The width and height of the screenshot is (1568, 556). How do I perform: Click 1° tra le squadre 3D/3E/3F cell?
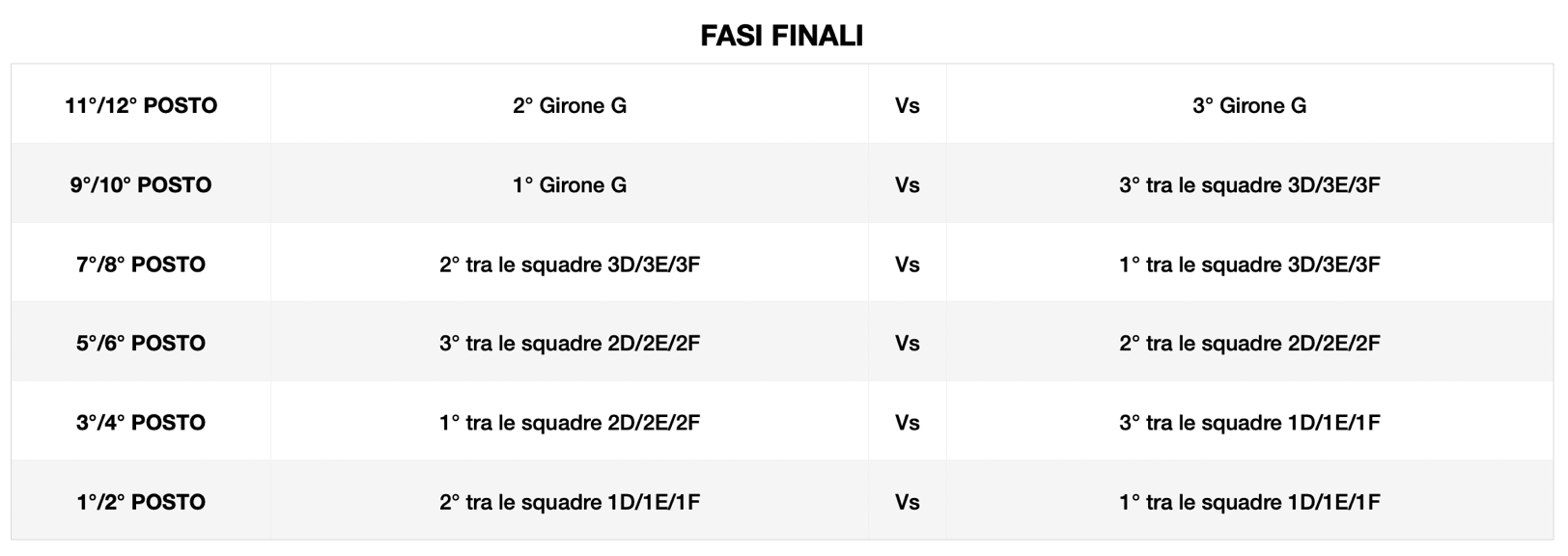tap(1249, 264)
